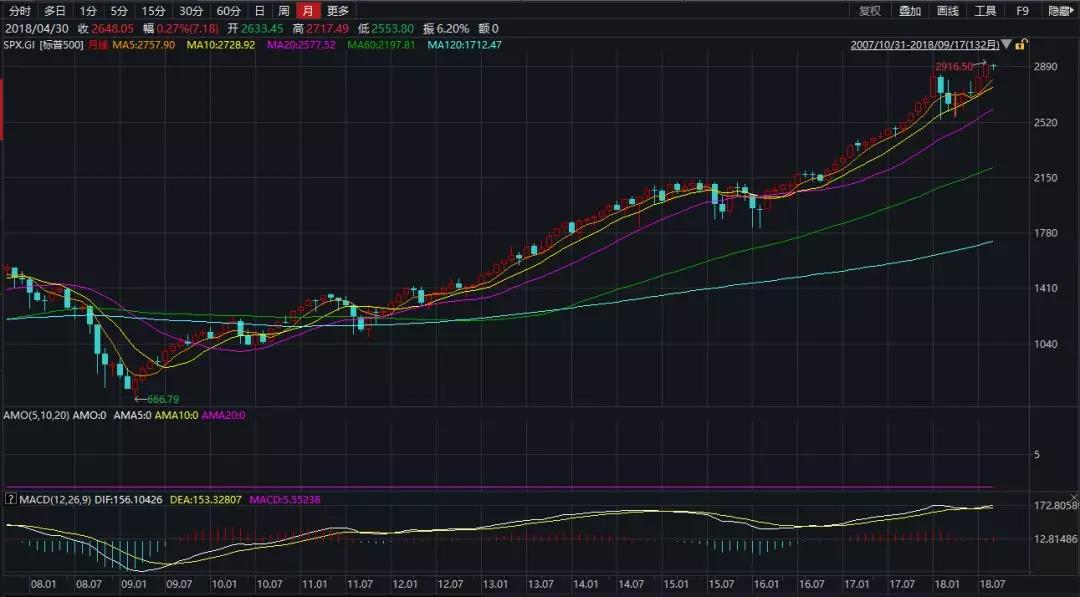
Task: Click the AMA5:0 label
Action: [x=132, y=415]
